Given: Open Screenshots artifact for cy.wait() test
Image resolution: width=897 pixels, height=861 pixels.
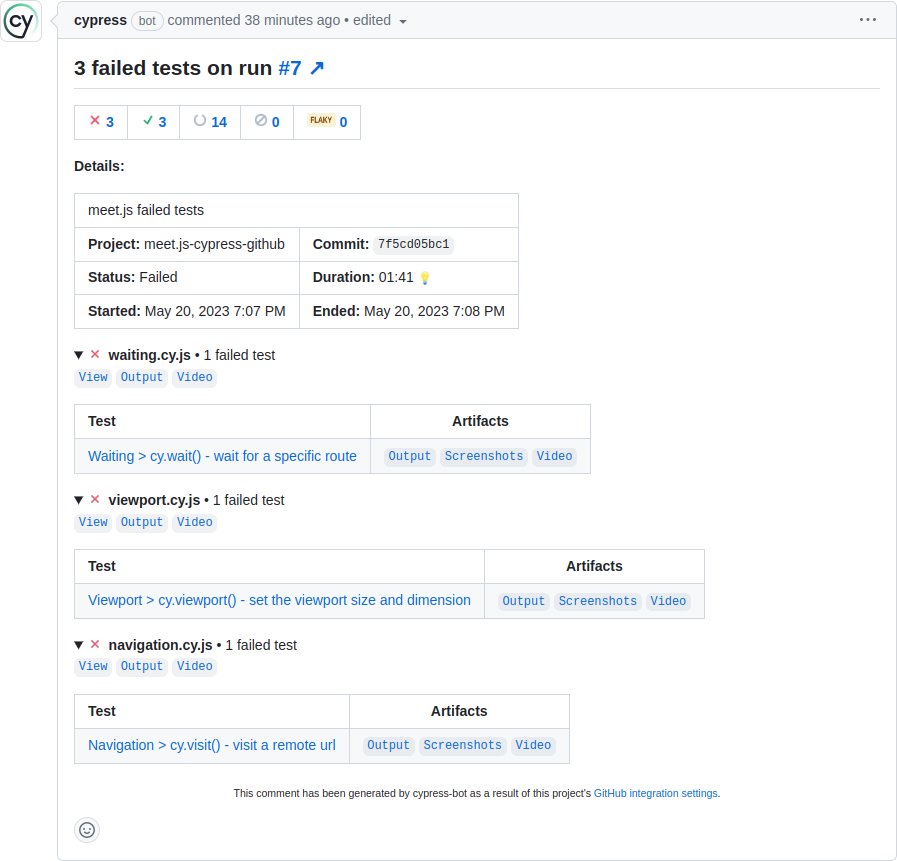Looking at the screenshot, I should point(484,456).
